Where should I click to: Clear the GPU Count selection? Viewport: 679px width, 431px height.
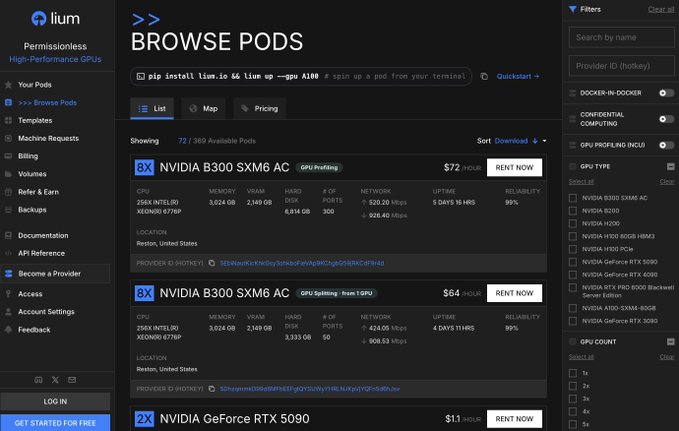pos(667,357)
